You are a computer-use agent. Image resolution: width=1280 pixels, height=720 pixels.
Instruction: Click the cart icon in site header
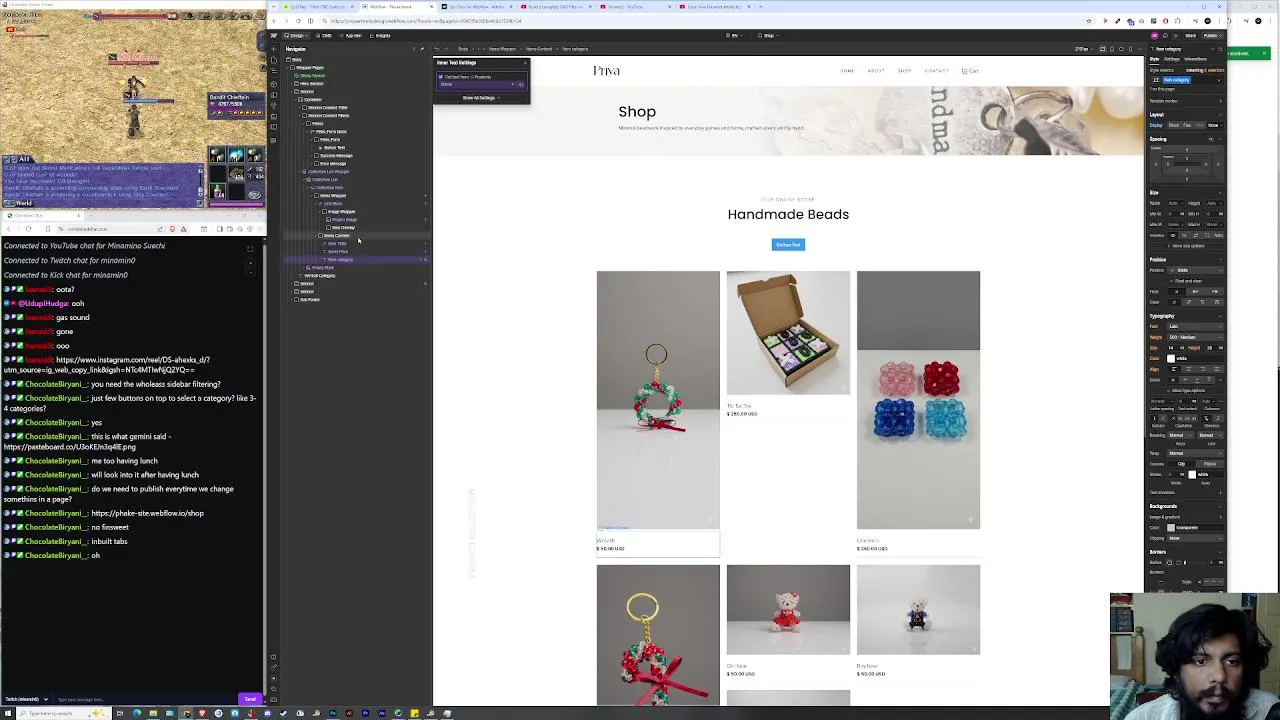tap(970, 71)
